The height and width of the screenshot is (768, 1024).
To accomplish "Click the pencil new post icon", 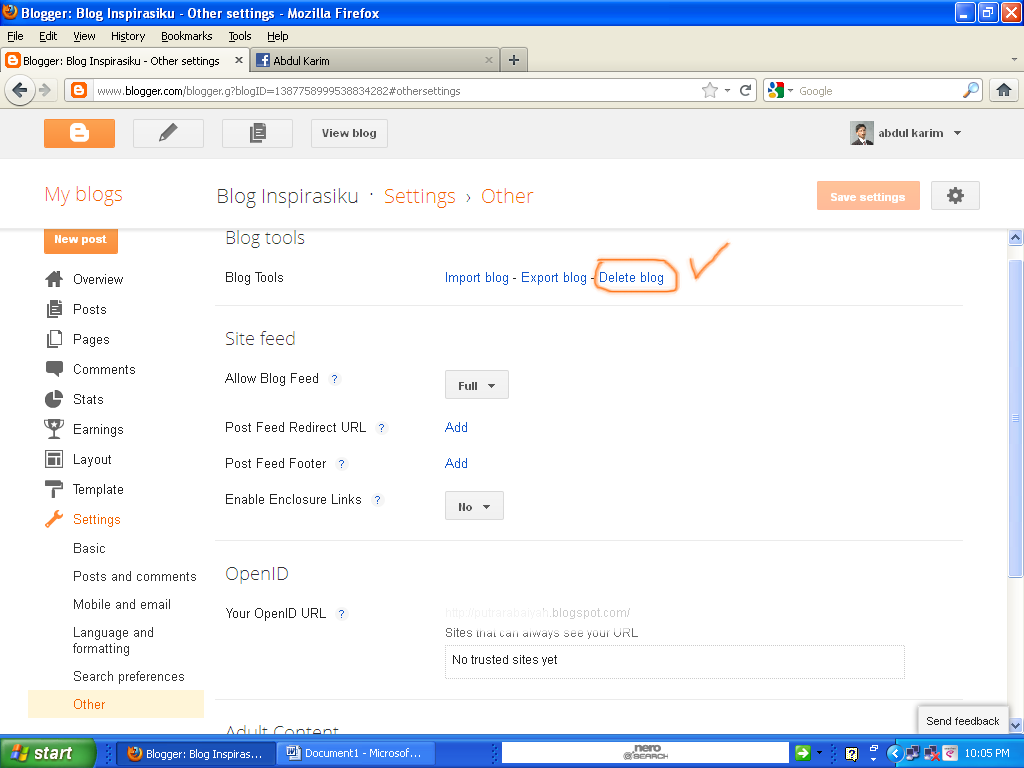I will coord(168,133).
